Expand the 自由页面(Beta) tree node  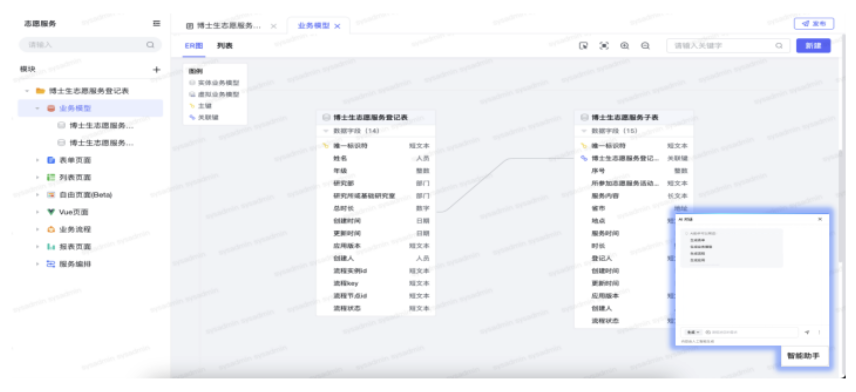click(x=38, y=194)
